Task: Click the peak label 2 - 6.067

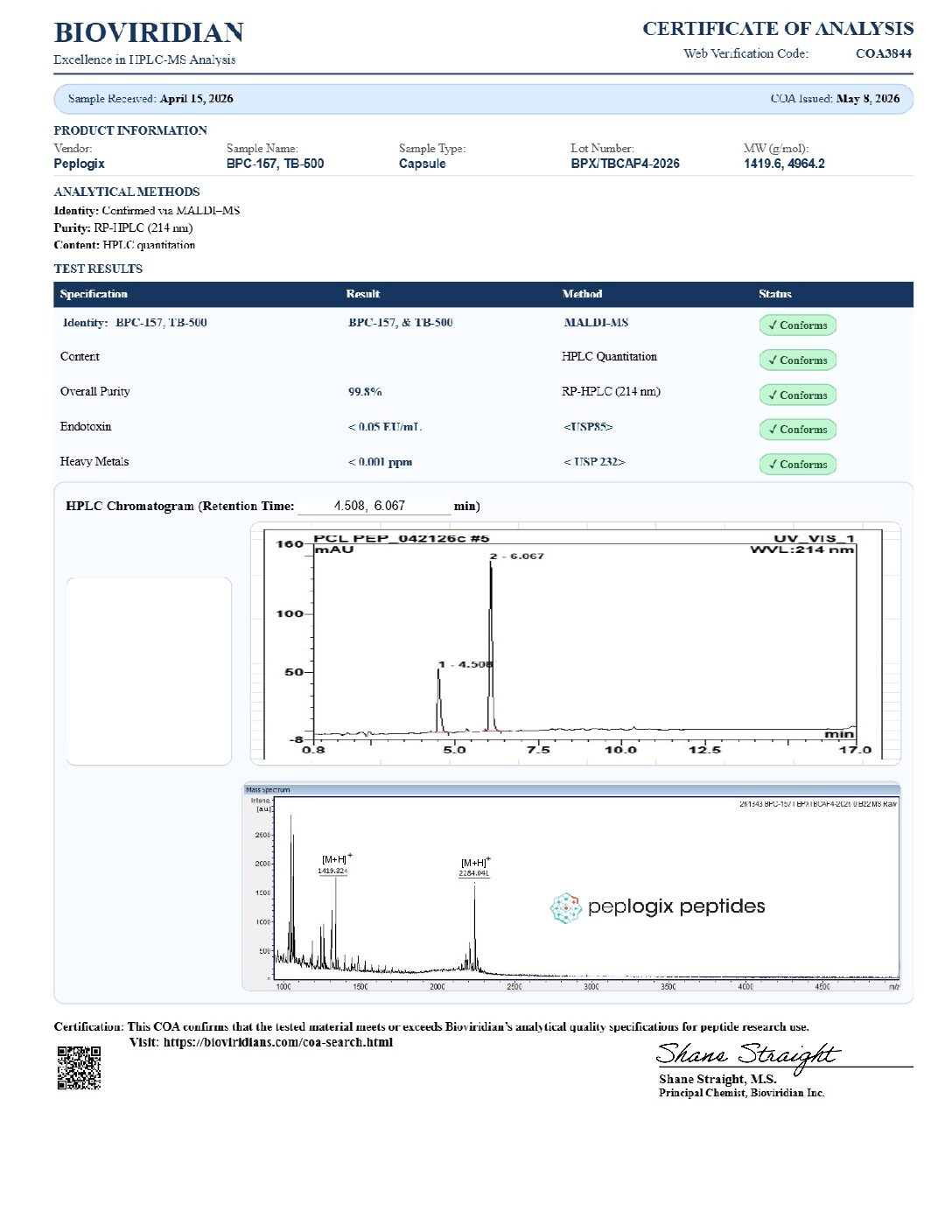Action: pyautogui.click(x=516, y=556)
